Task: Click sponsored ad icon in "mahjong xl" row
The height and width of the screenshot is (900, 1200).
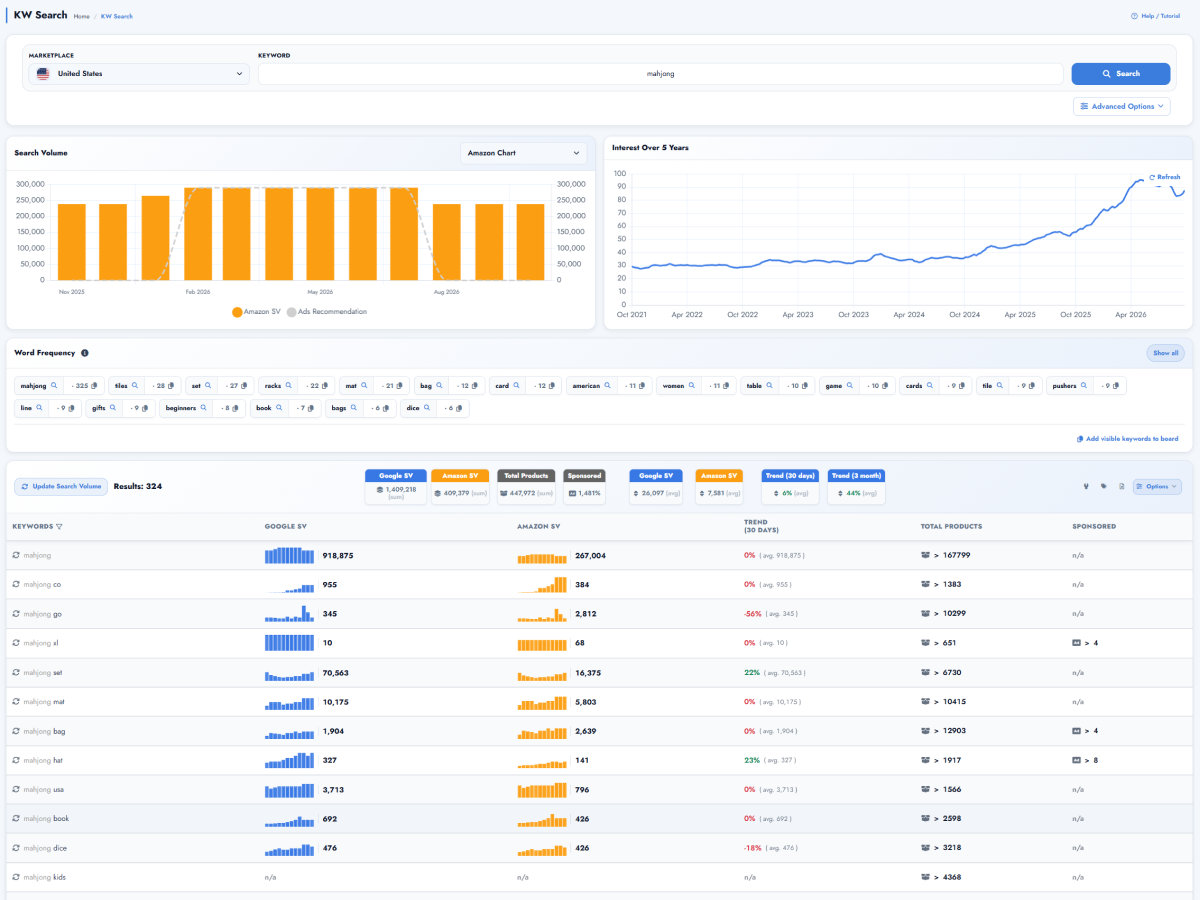Action: click(x=1076, y=643)
